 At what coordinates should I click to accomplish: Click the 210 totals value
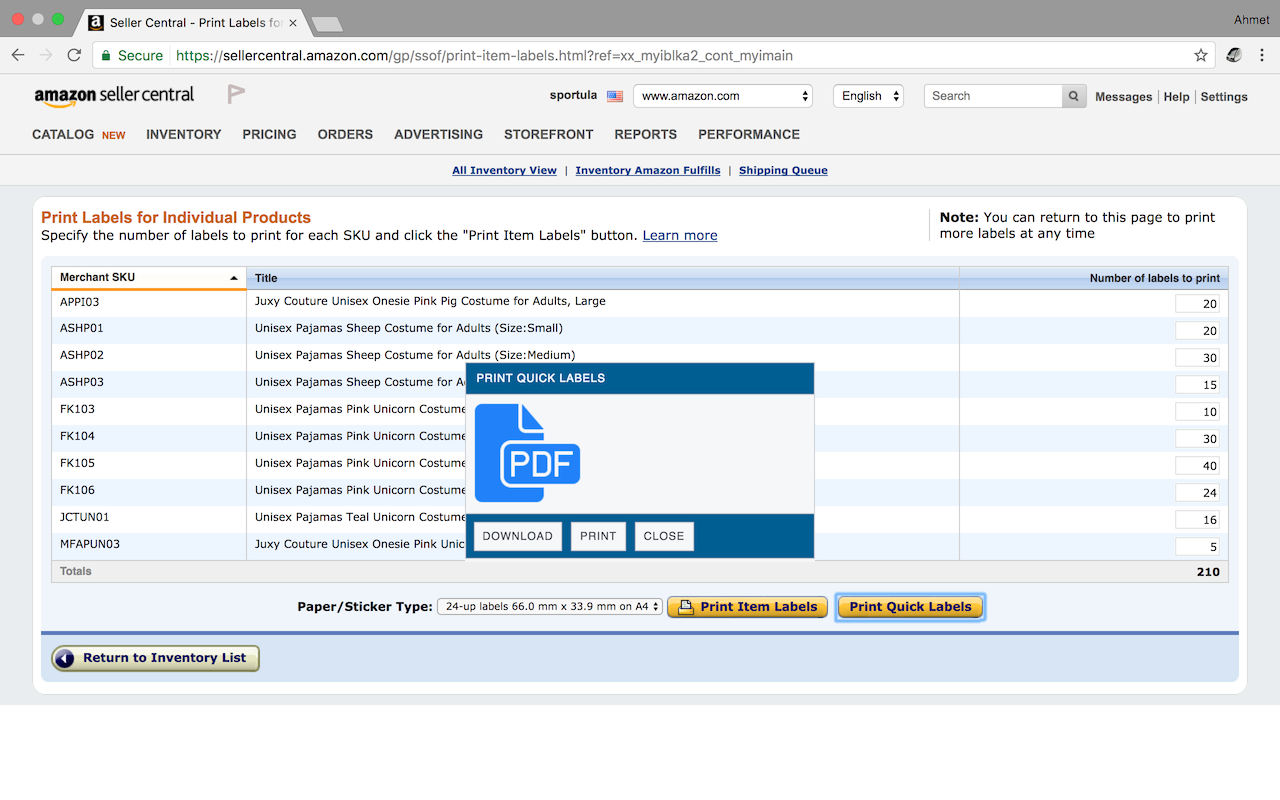pyautogui.click(x=1208, y=572)
